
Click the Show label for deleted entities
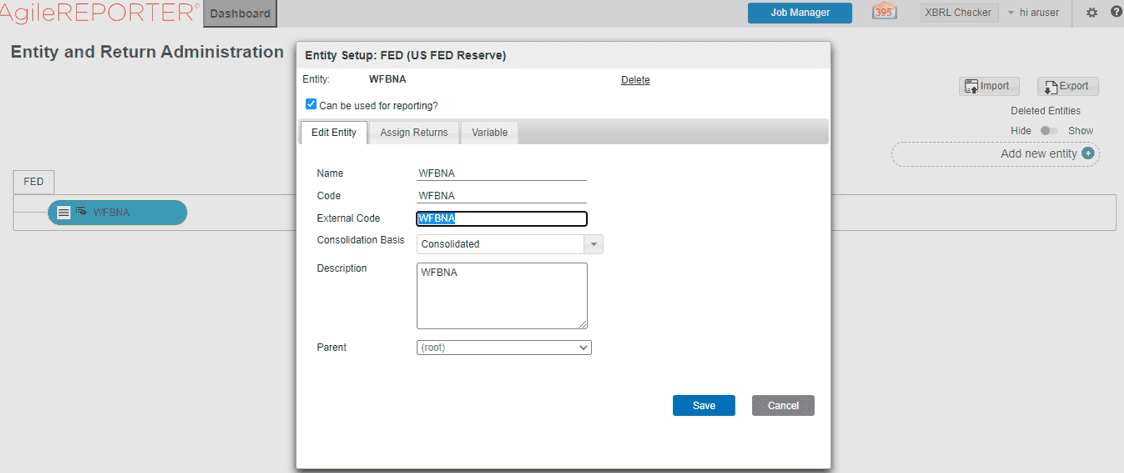[x=1080, y=131]
